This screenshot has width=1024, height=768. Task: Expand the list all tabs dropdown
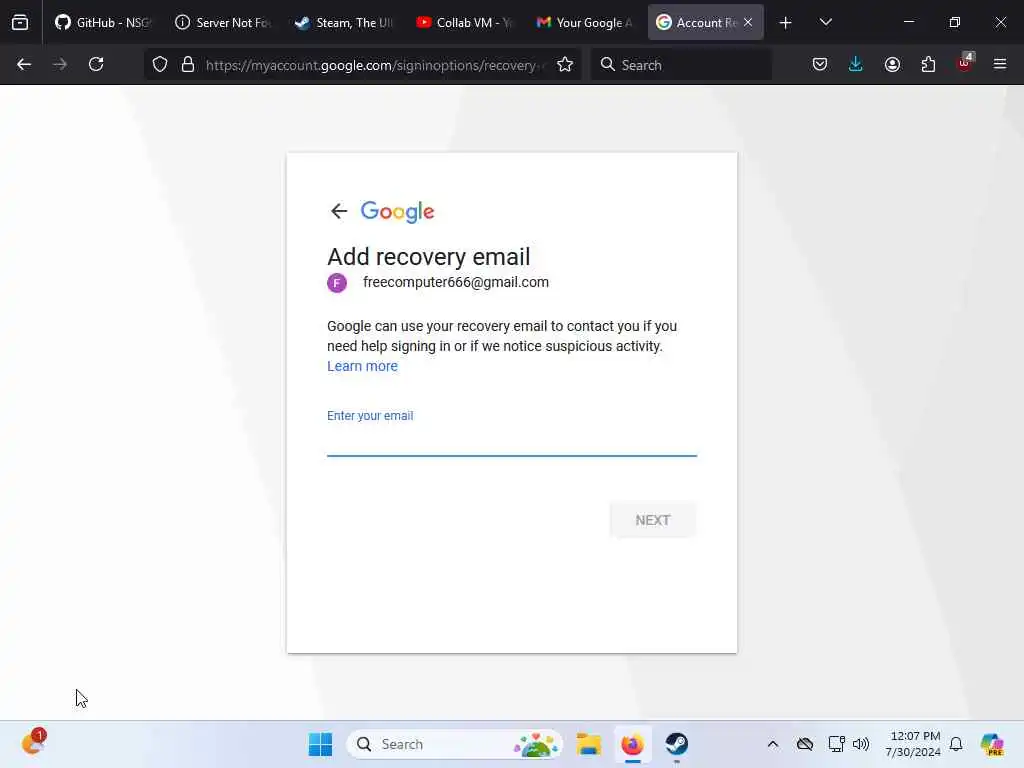(x=825, y=22)
